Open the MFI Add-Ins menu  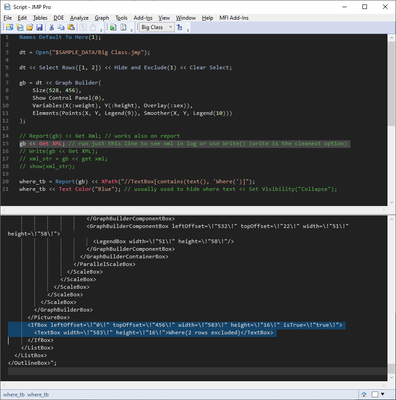click(x=234, y=18)
